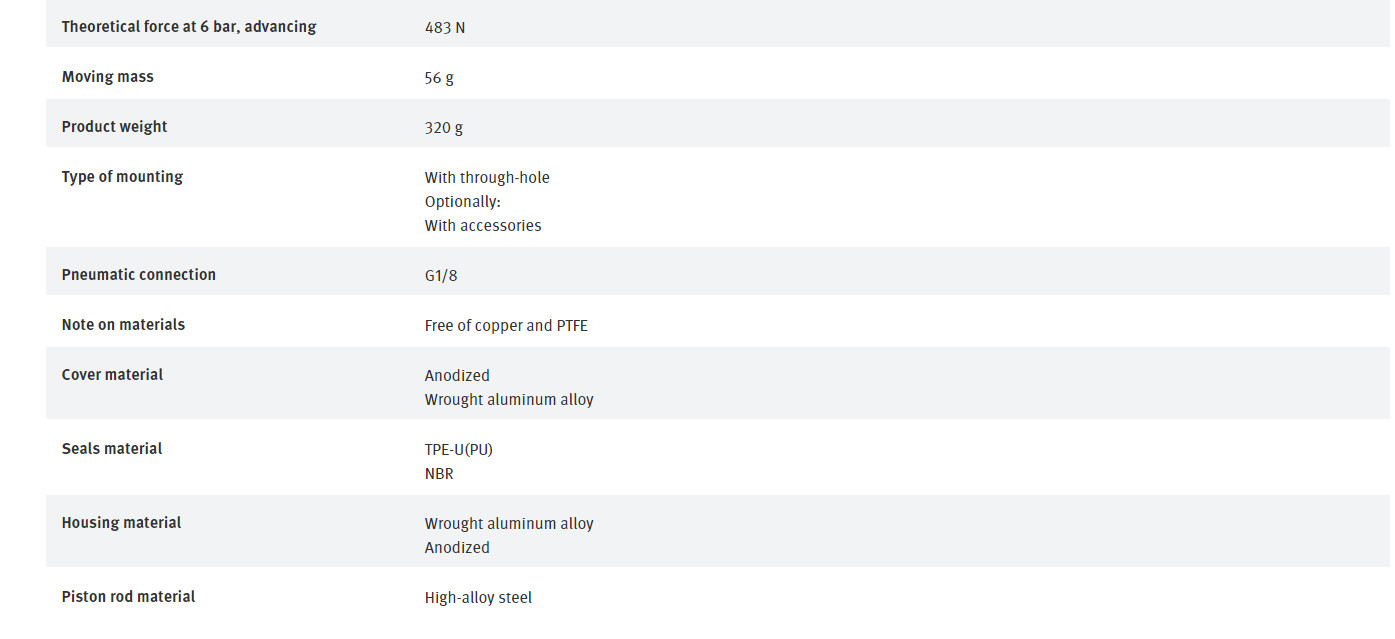Image resolution: width=1395 pixels, height=639 pixels.
Task: Click the NBR seals material text
Action: coord(439,474)
